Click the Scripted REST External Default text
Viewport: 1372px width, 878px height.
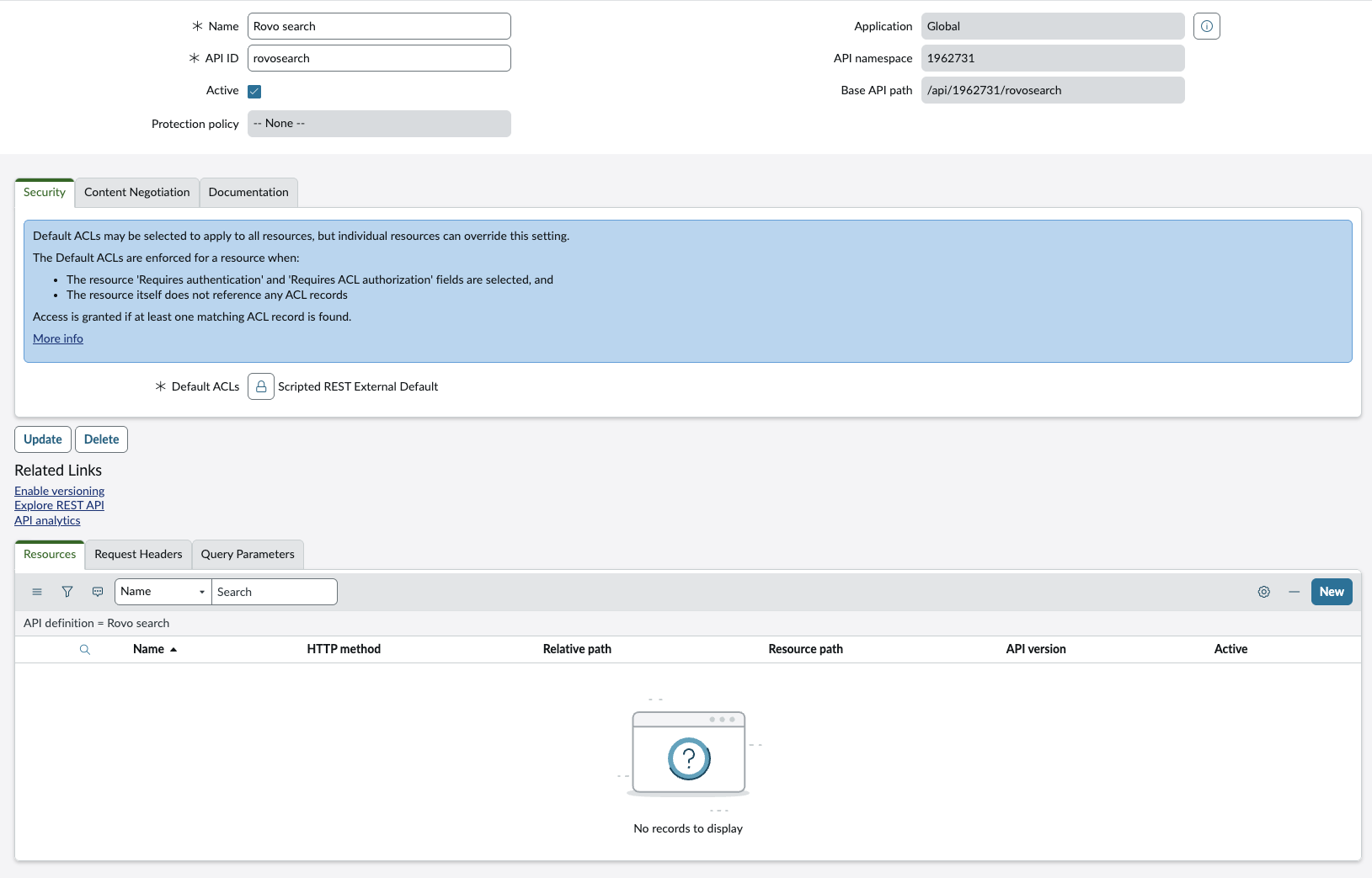(358, 386)
